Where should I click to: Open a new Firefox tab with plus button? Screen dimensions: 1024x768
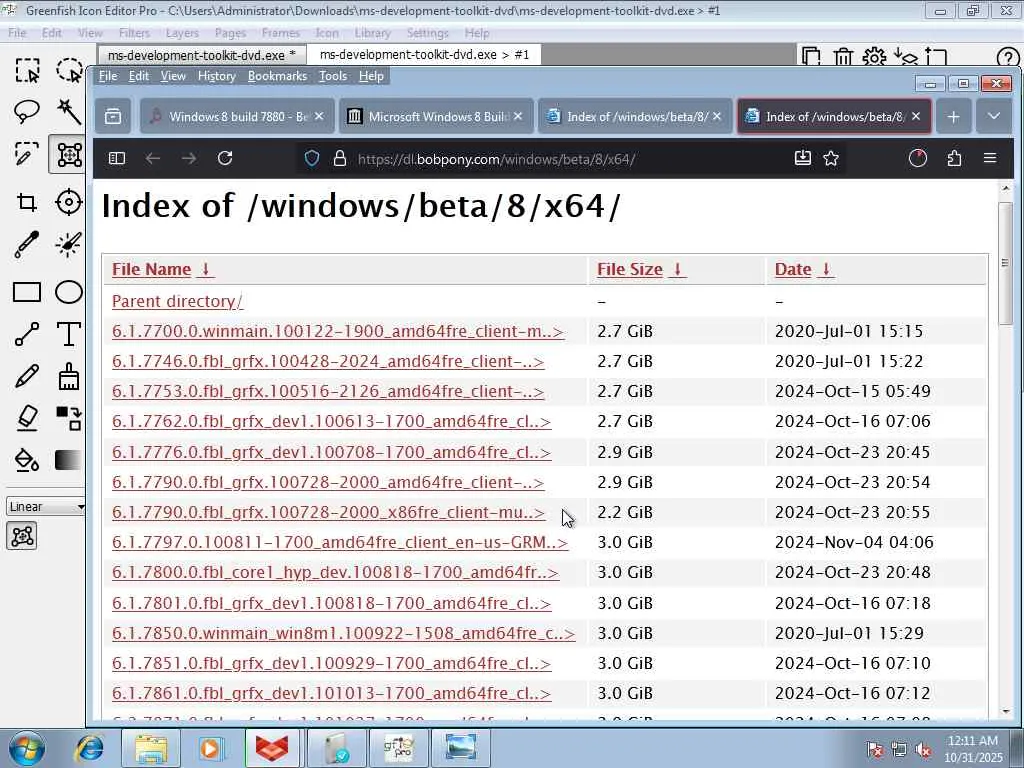pyautogui.click(x=953, y=116)
